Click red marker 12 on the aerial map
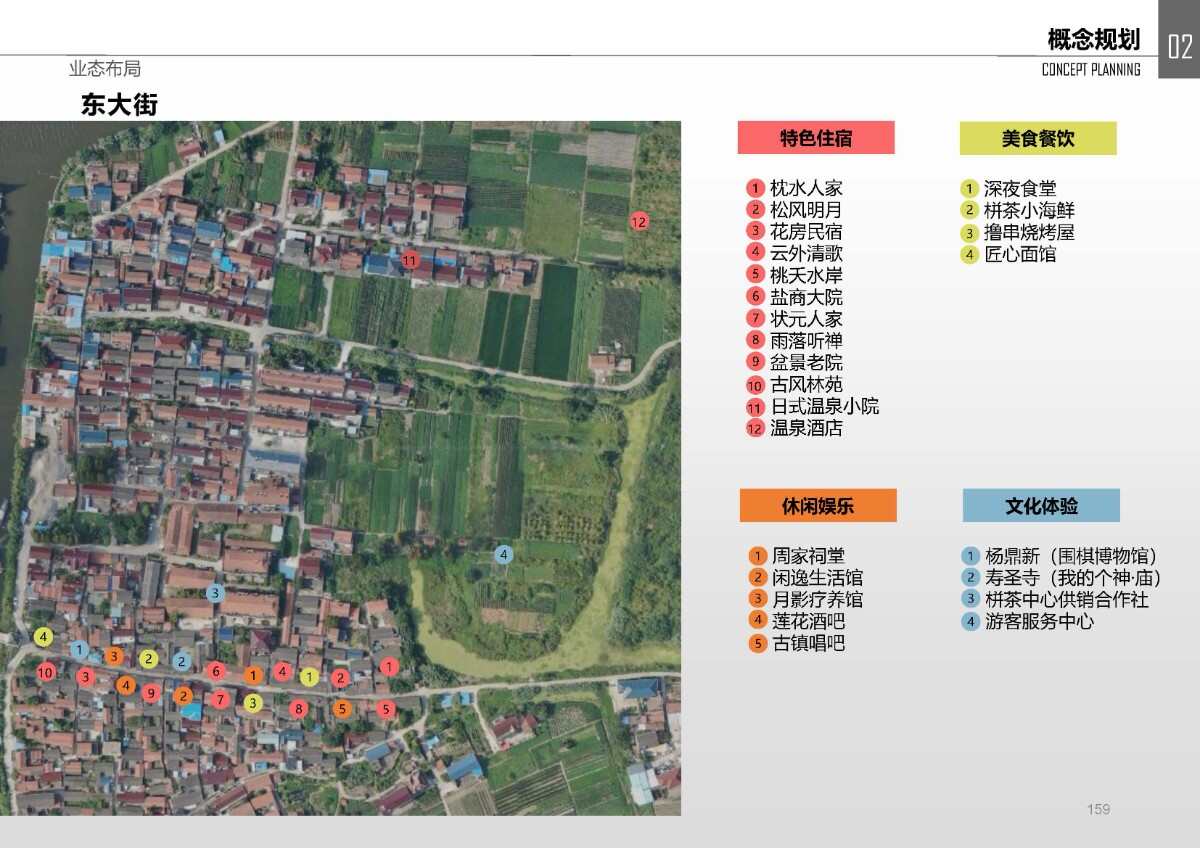The image size is (1200, 848). click(639, 222)
